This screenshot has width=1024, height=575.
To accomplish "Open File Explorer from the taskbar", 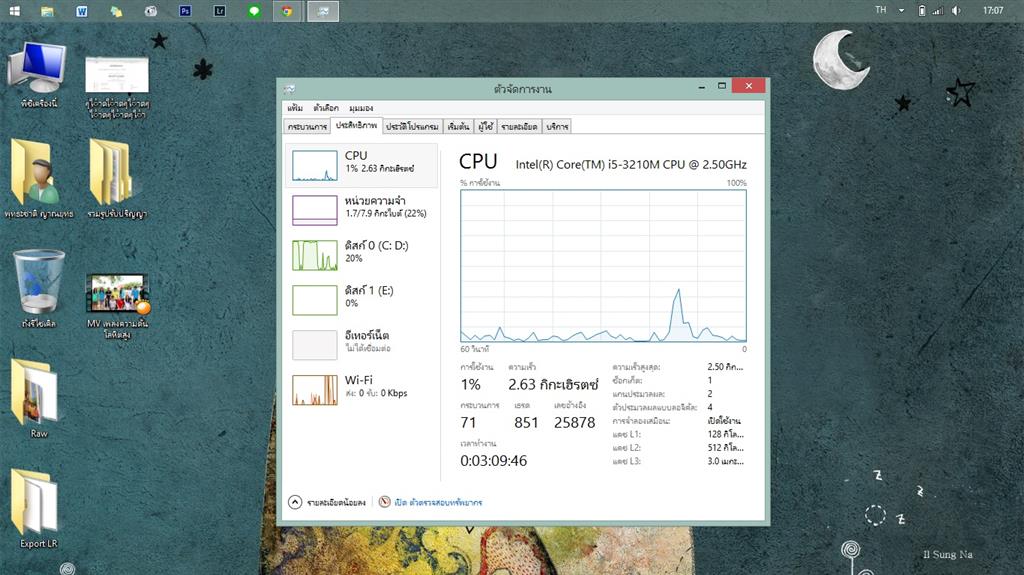I will (x=48, y=11).
